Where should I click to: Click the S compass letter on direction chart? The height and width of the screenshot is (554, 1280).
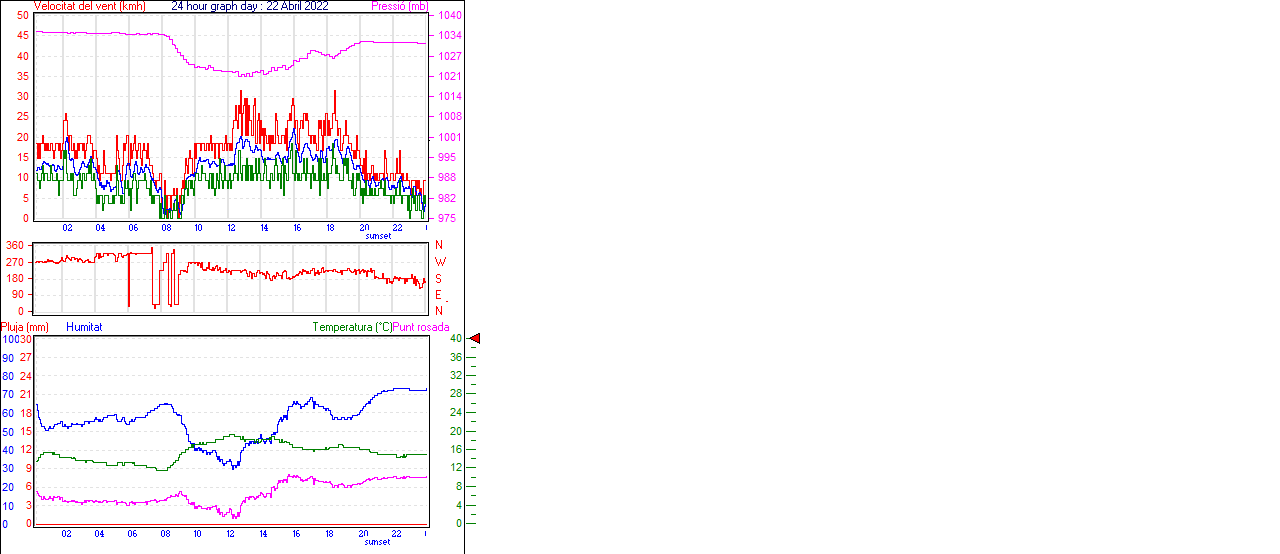pos(438,279)
